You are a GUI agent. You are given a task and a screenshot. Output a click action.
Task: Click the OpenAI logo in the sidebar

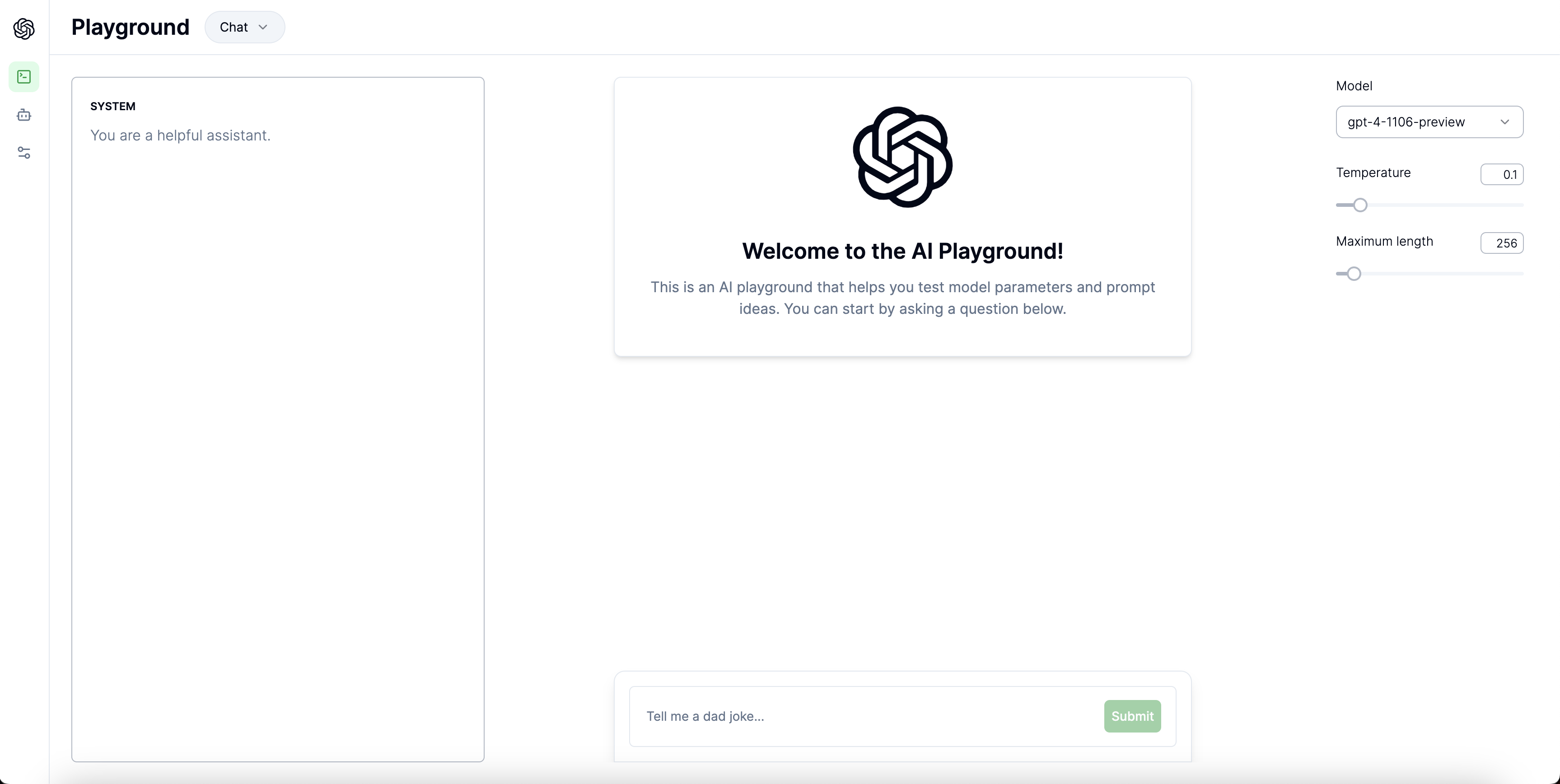(x=23, y=29)
